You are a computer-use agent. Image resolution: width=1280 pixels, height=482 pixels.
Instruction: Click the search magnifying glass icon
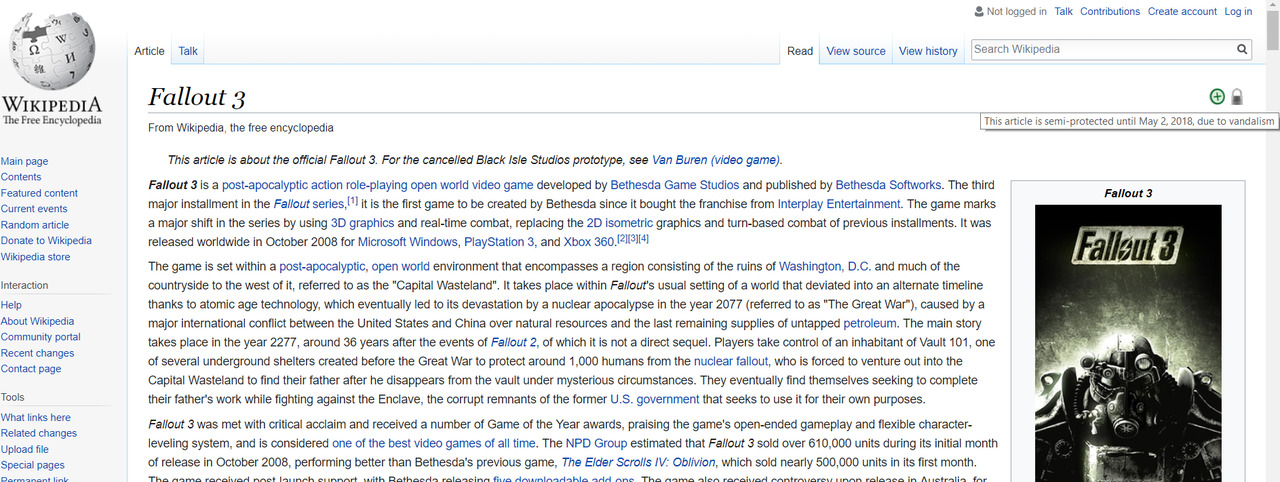(x=1242, y=49)
